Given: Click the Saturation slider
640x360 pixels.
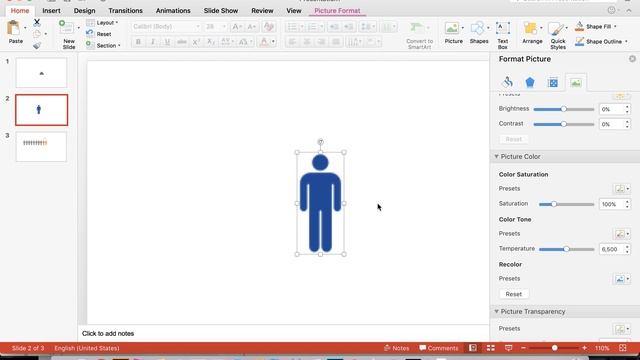Looking at the screenshot, I should 566,204.
